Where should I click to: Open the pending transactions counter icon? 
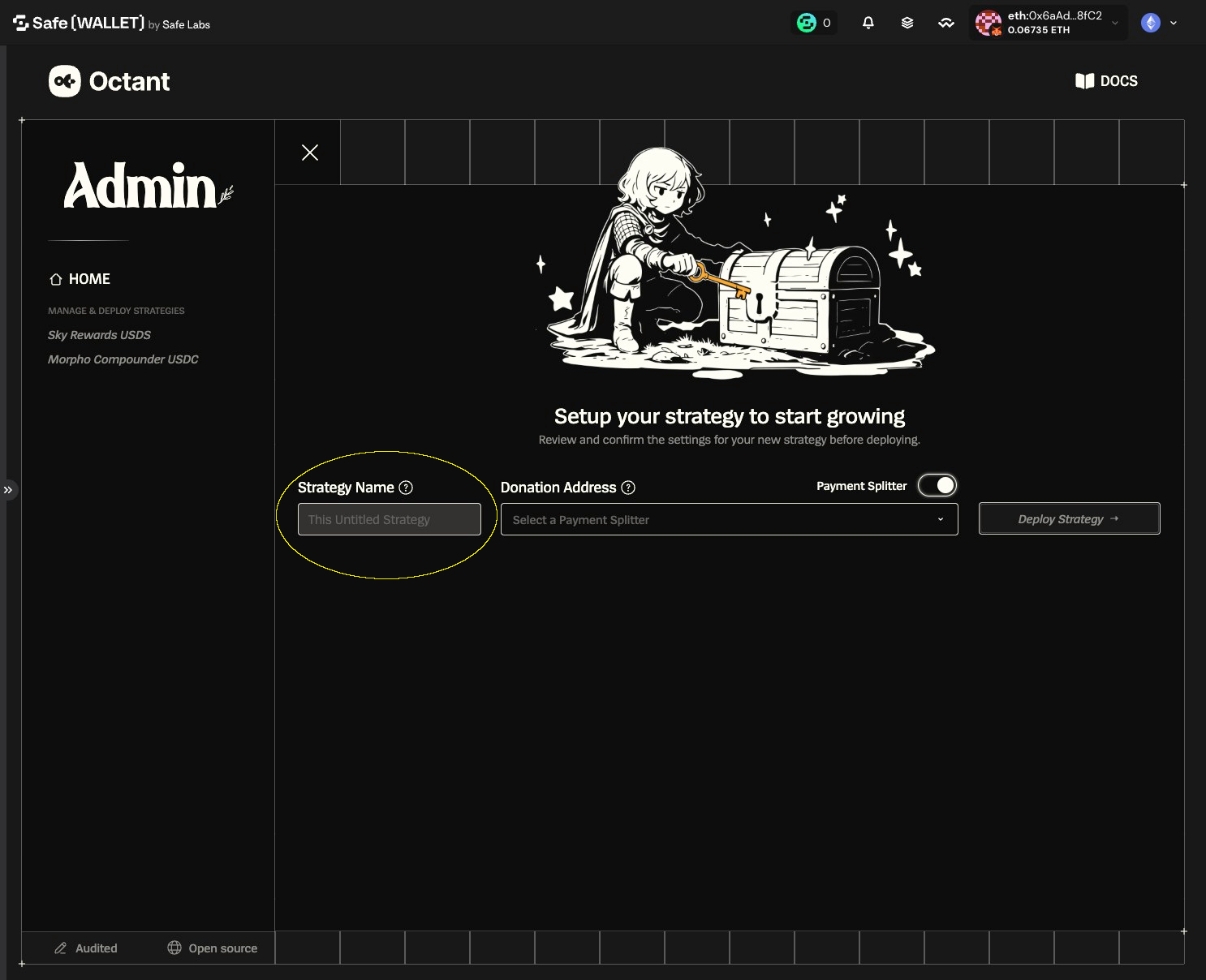click(x=814, y=23)
